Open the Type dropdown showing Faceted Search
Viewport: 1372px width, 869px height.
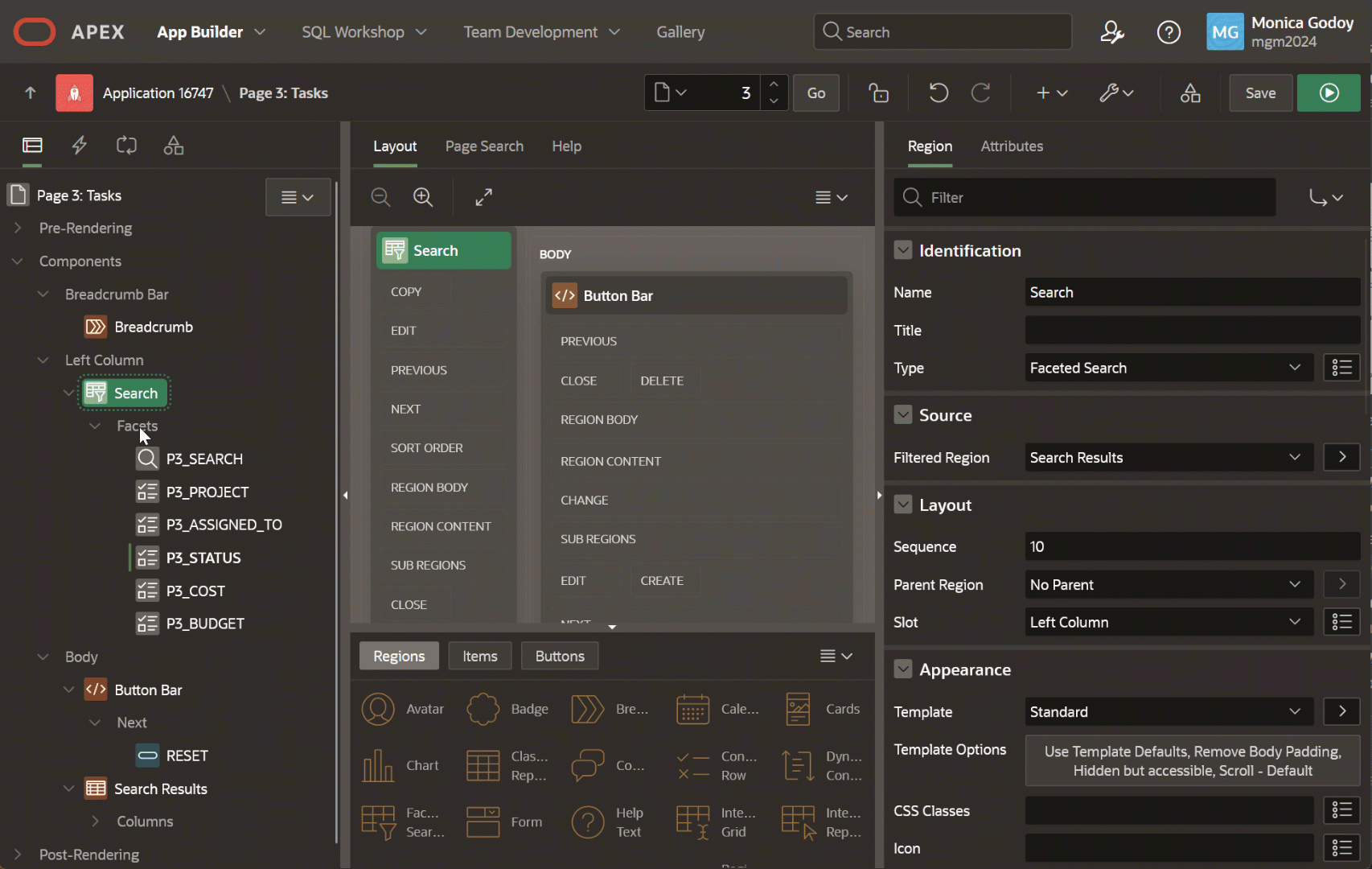point(1168,368)
